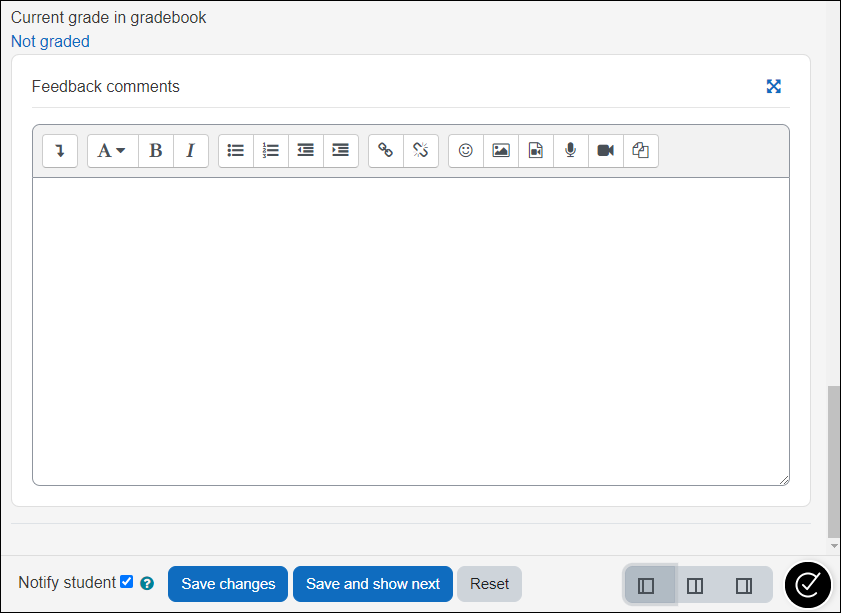The width and height of the screenshot is (841, 613).
Task: Insert an emoji into feedback comments
Action: click(x=465, y=150)
